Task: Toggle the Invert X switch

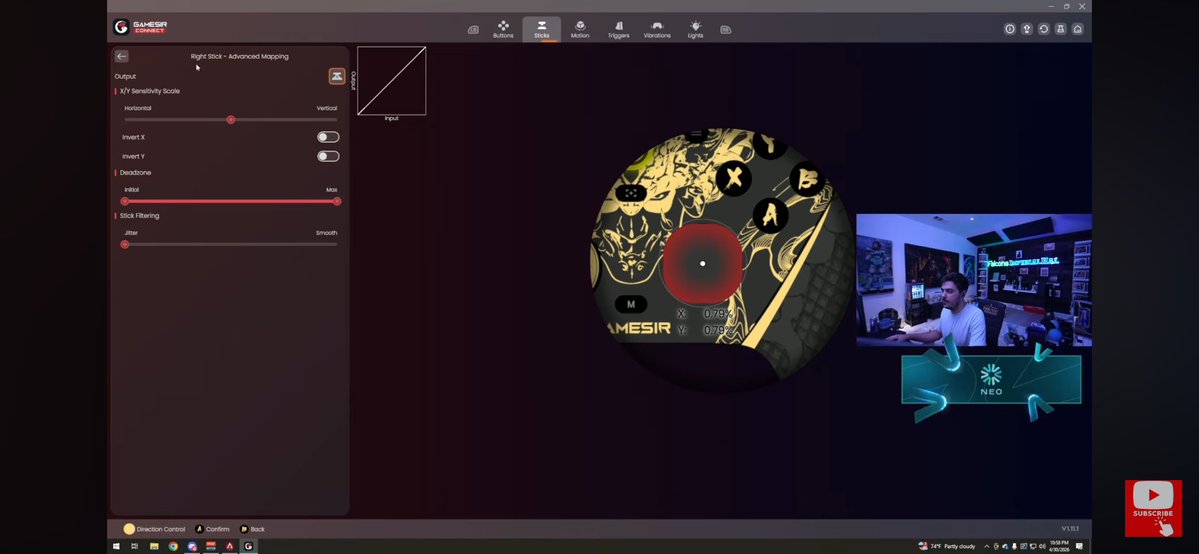Action: click(328, 137)
